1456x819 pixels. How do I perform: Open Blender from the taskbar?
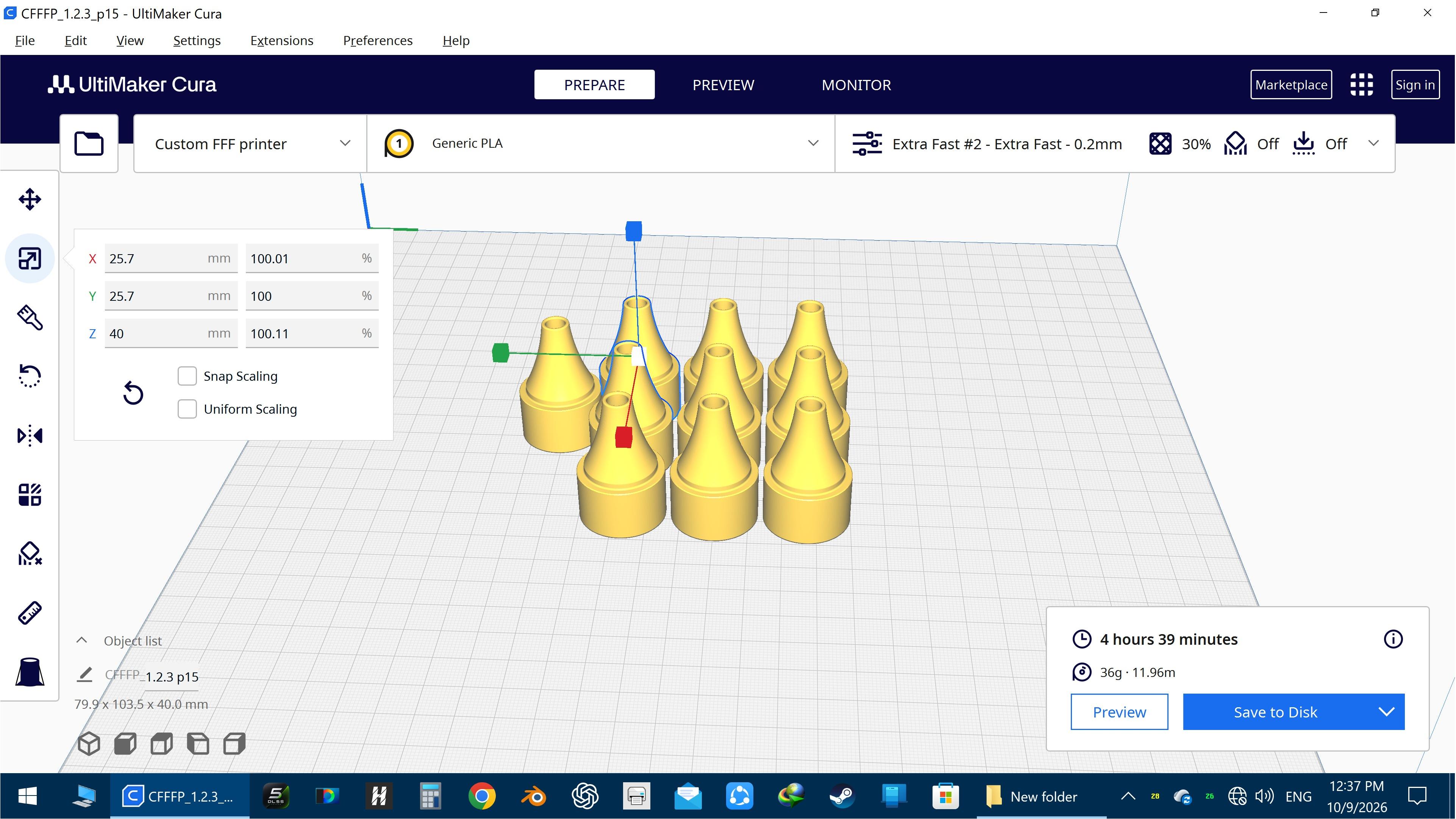[x=533, y=796]
